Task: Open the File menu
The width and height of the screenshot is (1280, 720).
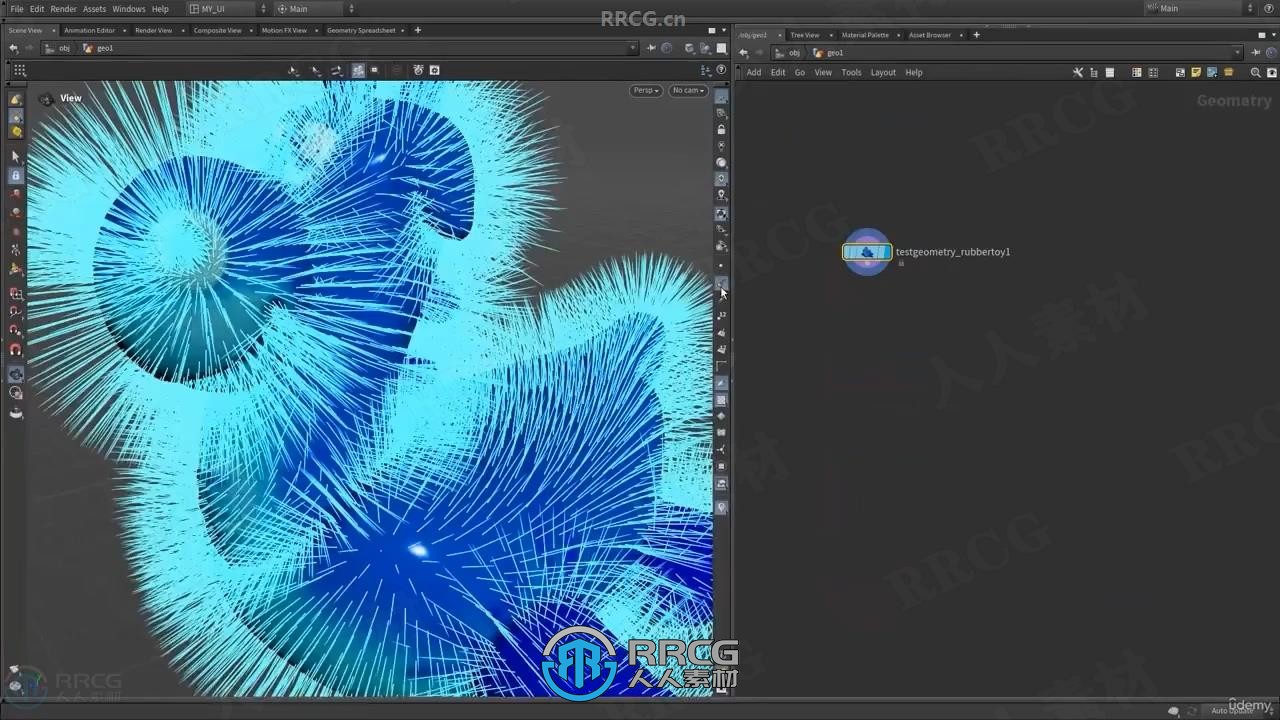Action: pos(16,9)
